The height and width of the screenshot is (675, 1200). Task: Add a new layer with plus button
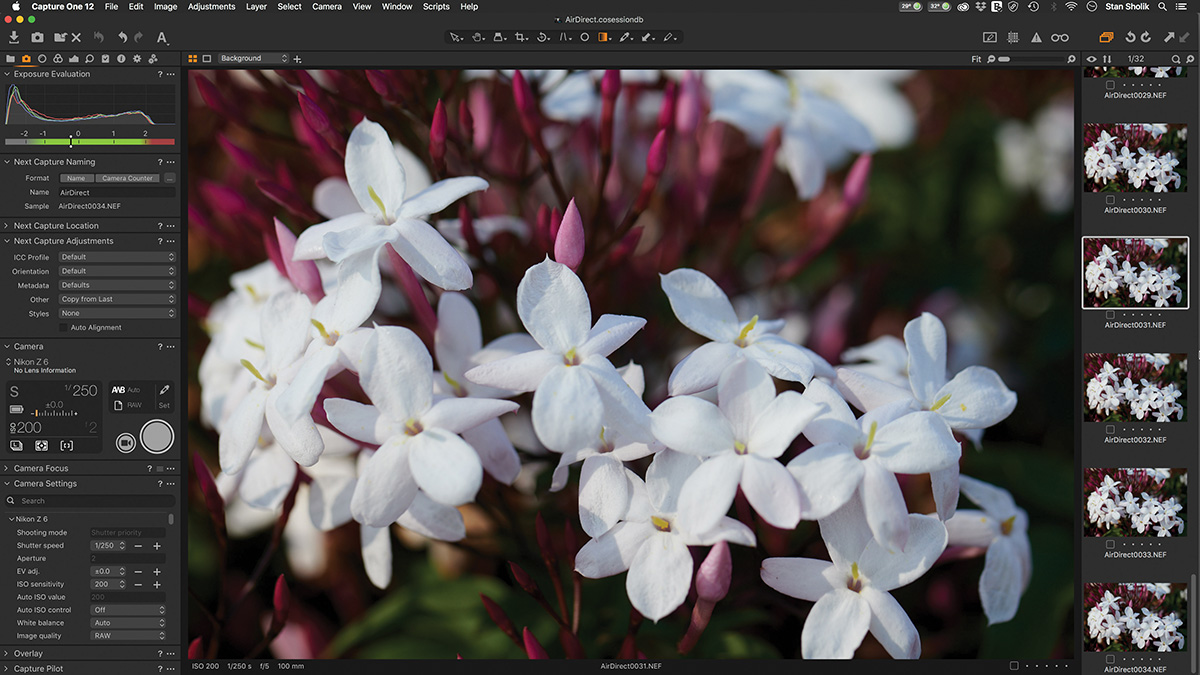(297, 59)
